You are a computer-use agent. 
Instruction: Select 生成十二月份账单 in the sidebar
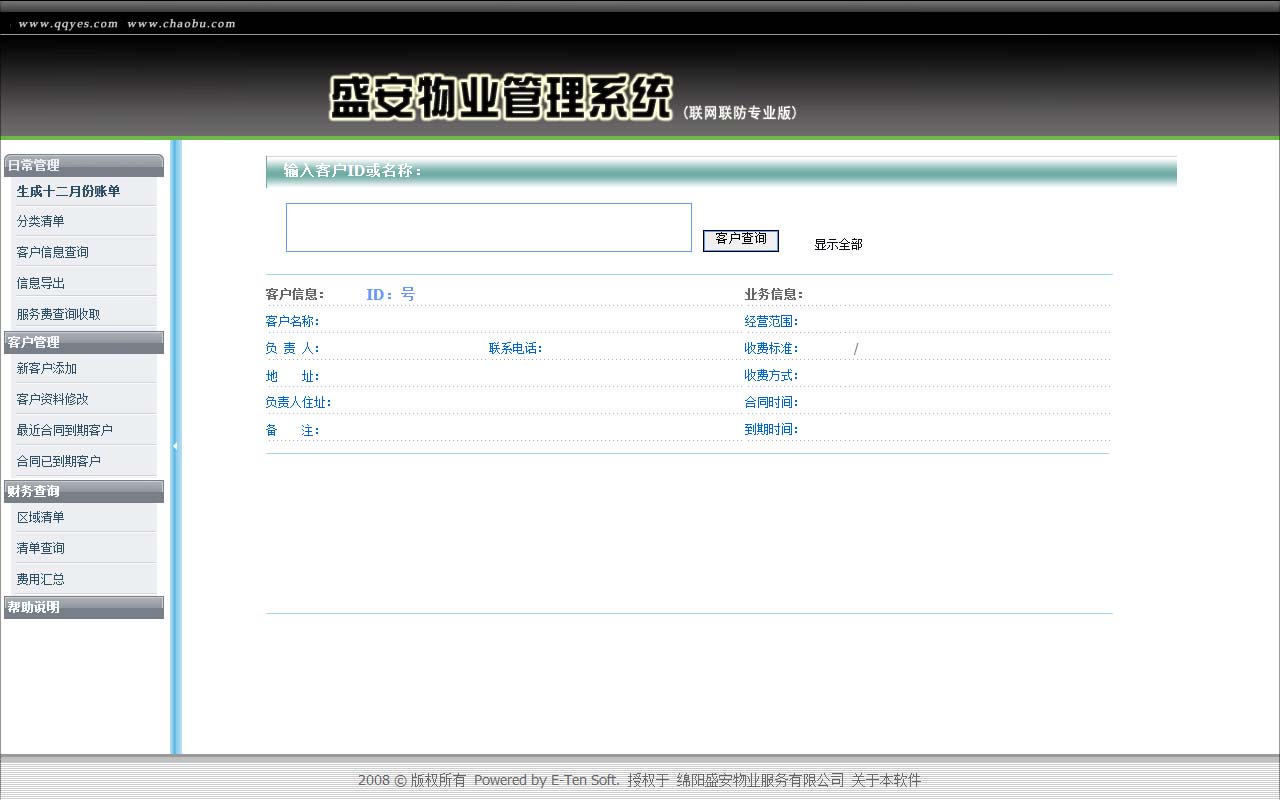[x=68, y=191]
